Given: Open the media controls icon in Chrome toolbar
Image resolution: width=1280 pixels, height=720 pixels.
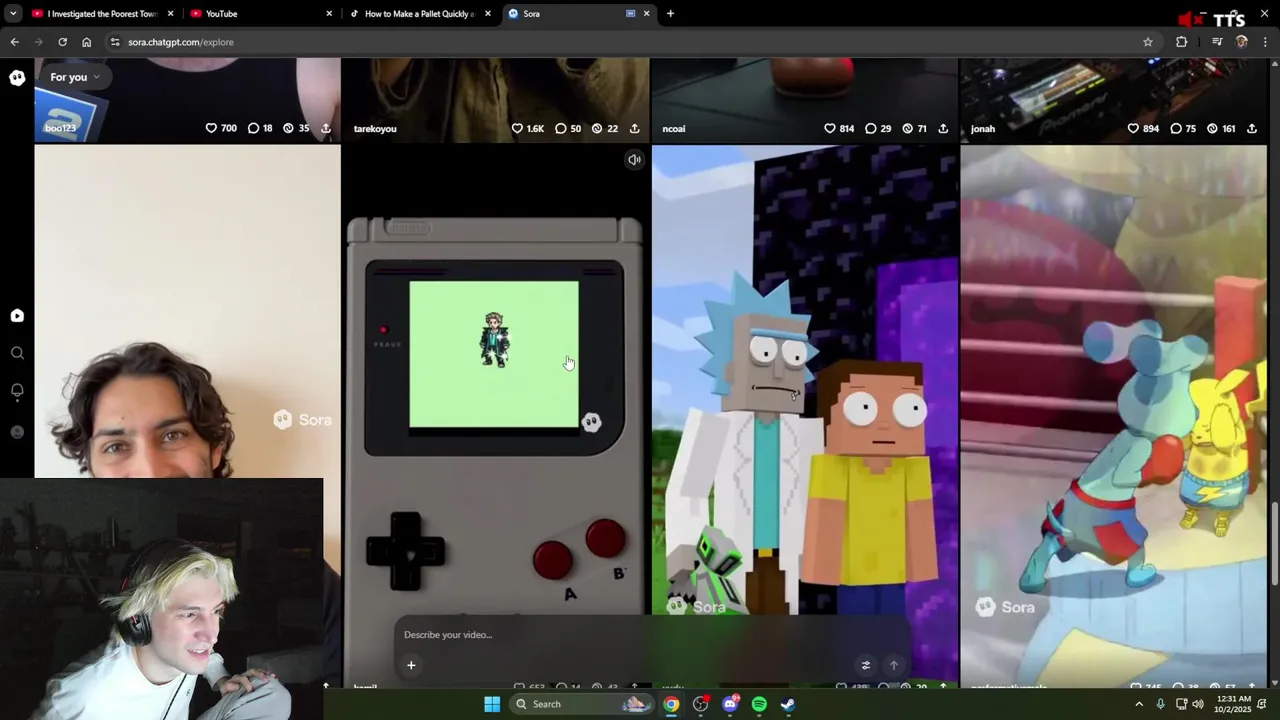Looking at the screenshot, I should click(1217, 42).
